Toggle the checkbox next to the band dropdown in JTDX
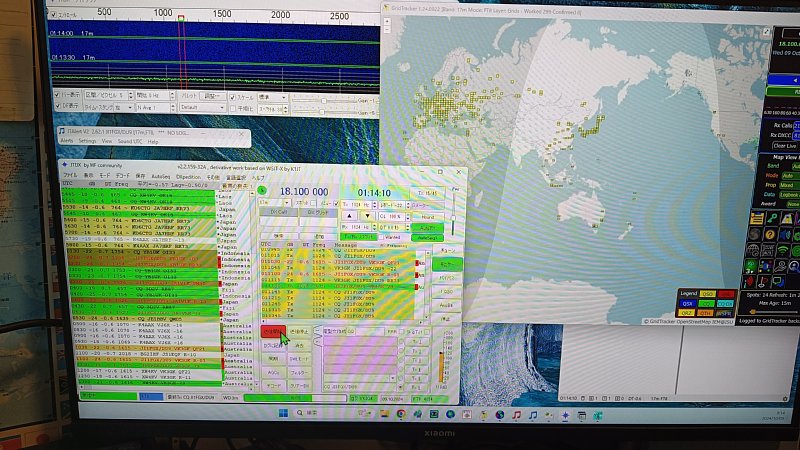This screenshot has height=450, width=800. [313, 203]
